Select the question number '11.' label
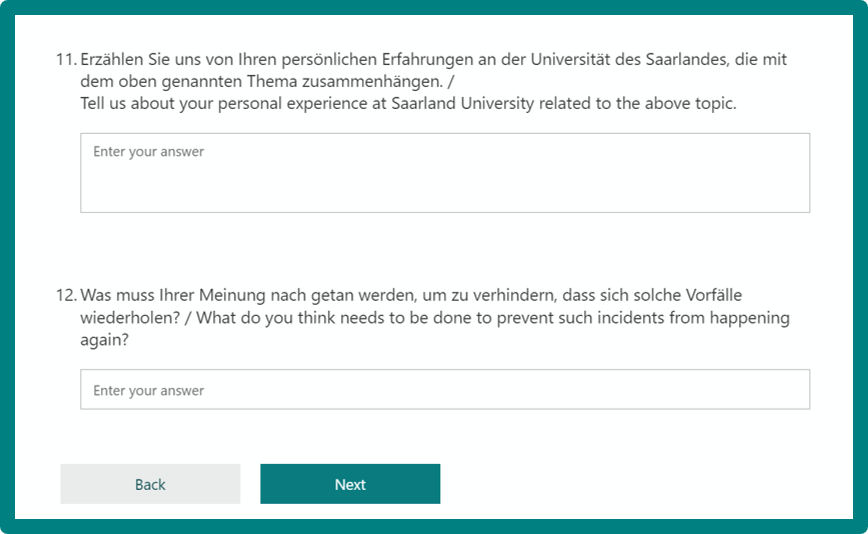This screenshot has width=868, height=534. (x=66, y=59)
